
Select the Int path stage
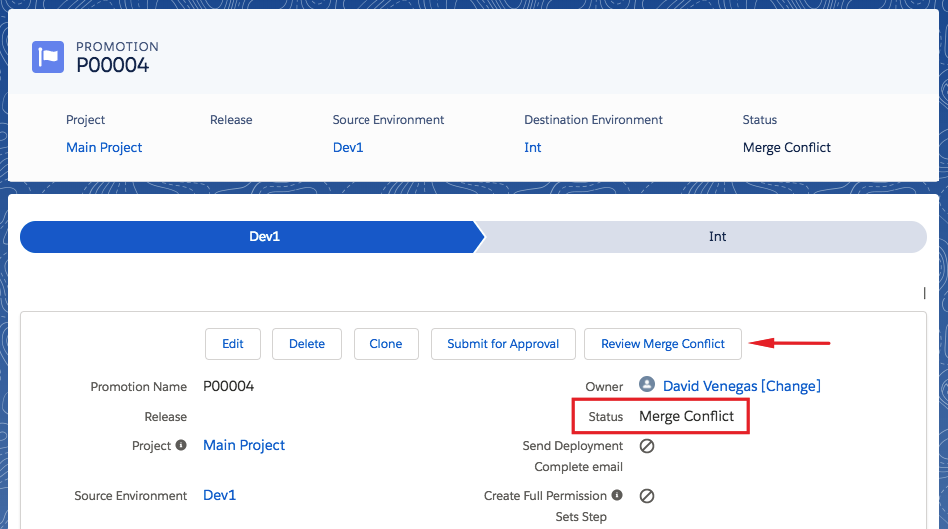coord(703,236)
